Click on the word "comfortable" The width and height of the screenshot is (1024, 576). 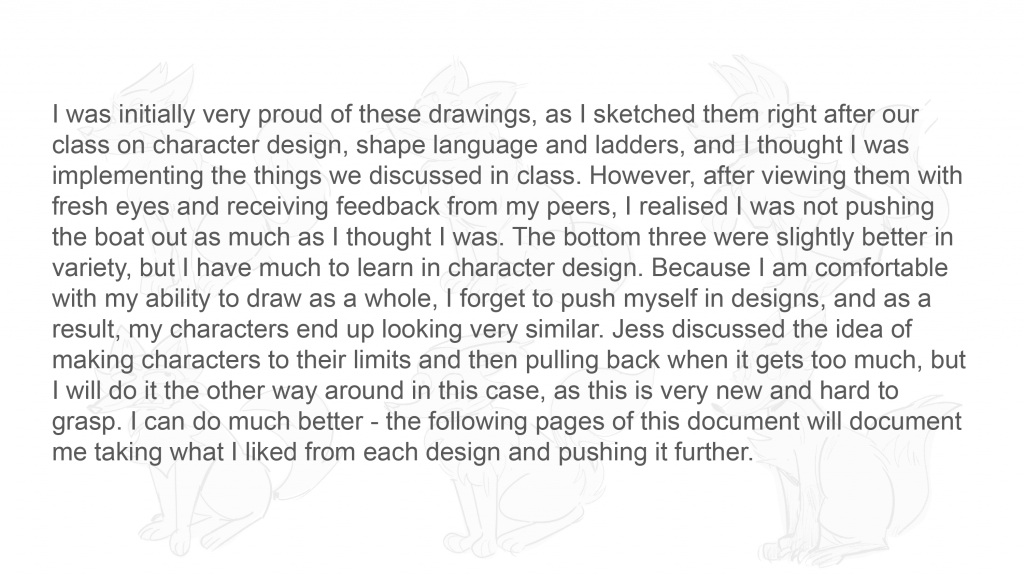tap(881, 268)
